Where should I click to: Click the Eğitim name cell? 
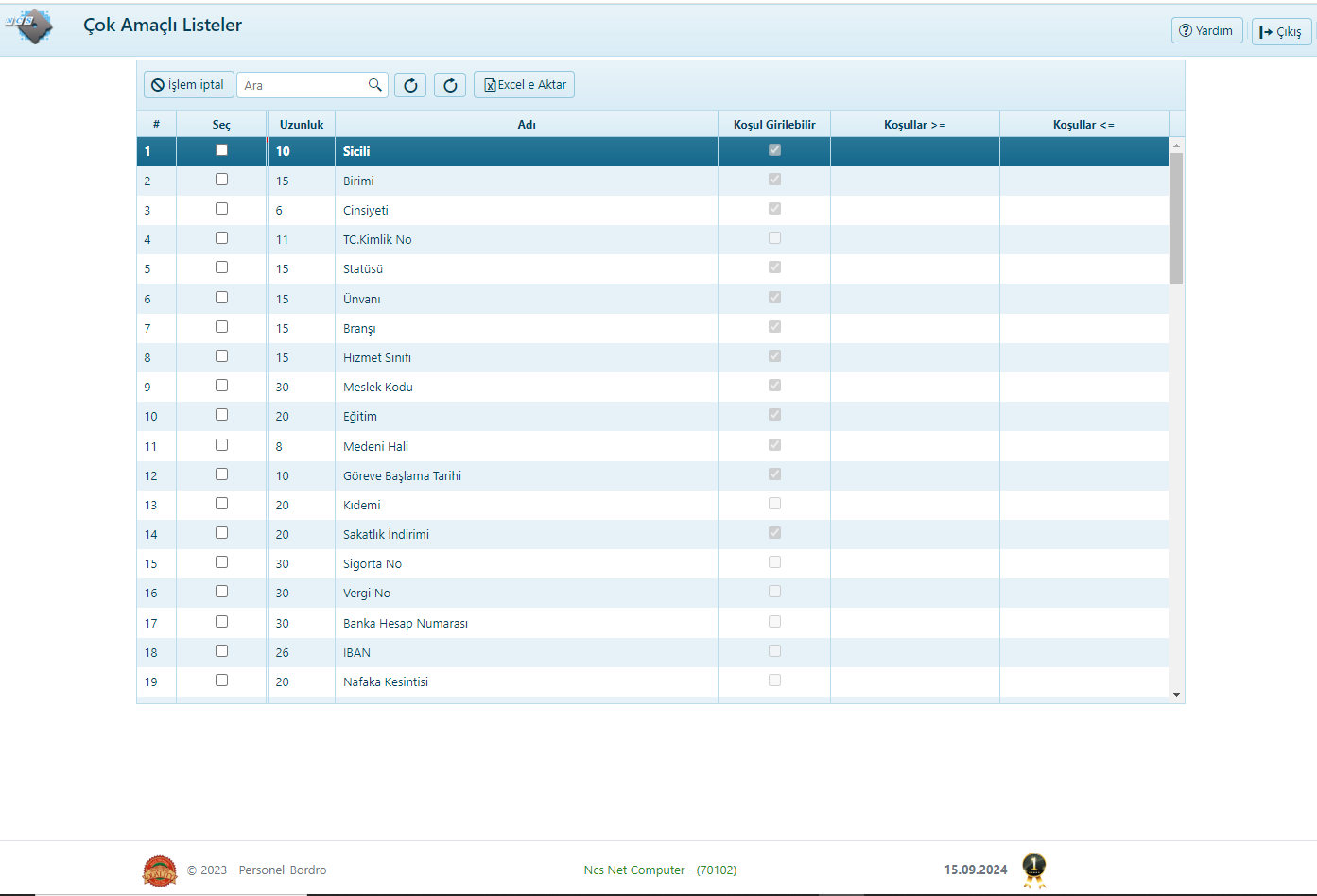coord(527,416)
